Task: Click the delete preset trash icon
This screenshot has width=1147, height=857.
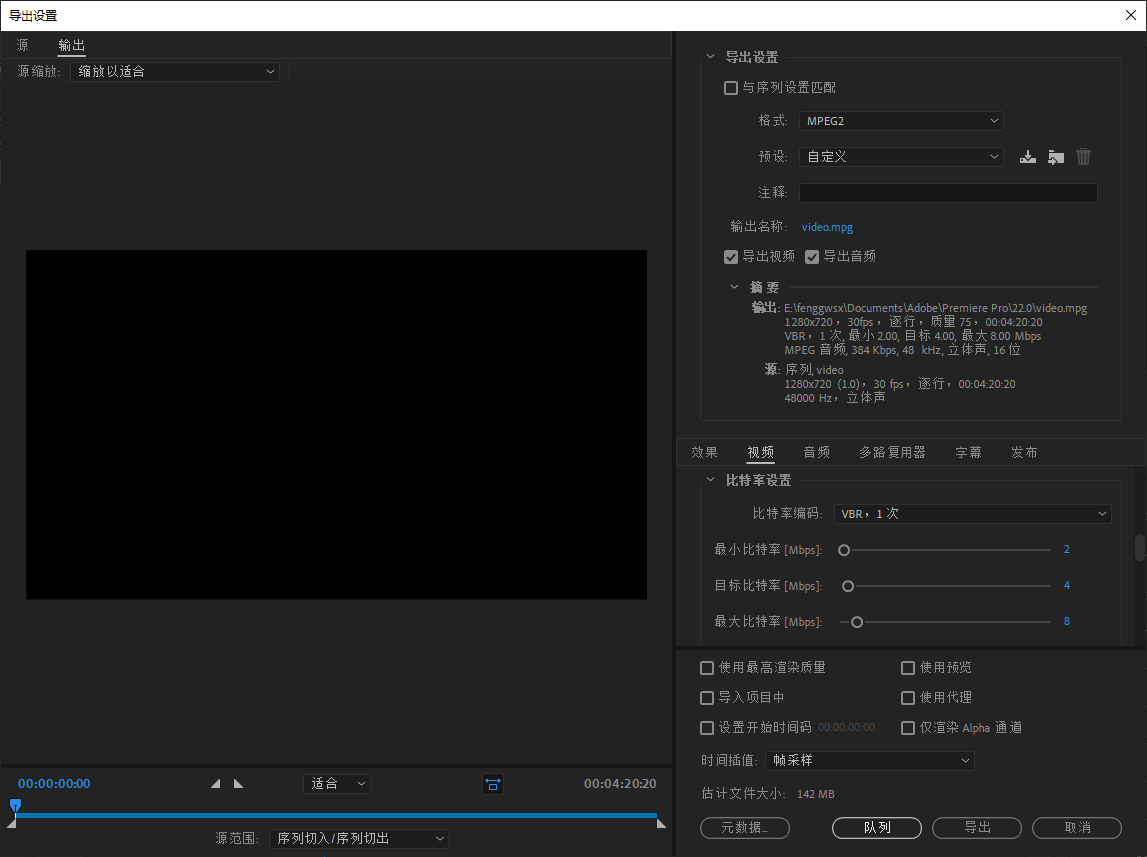Action: 1083,157
